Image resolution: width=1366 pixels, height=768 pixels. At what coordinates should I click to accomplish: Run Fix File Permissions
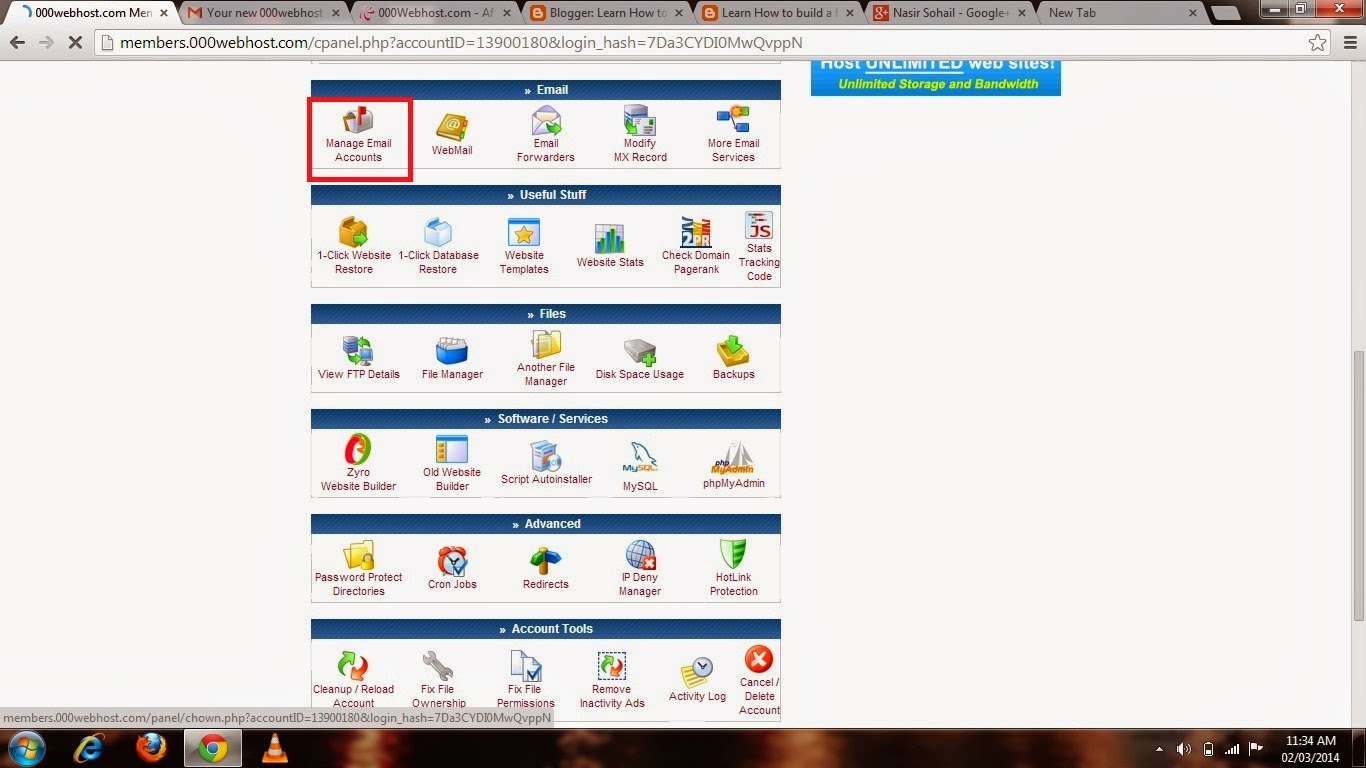[525, 679]
